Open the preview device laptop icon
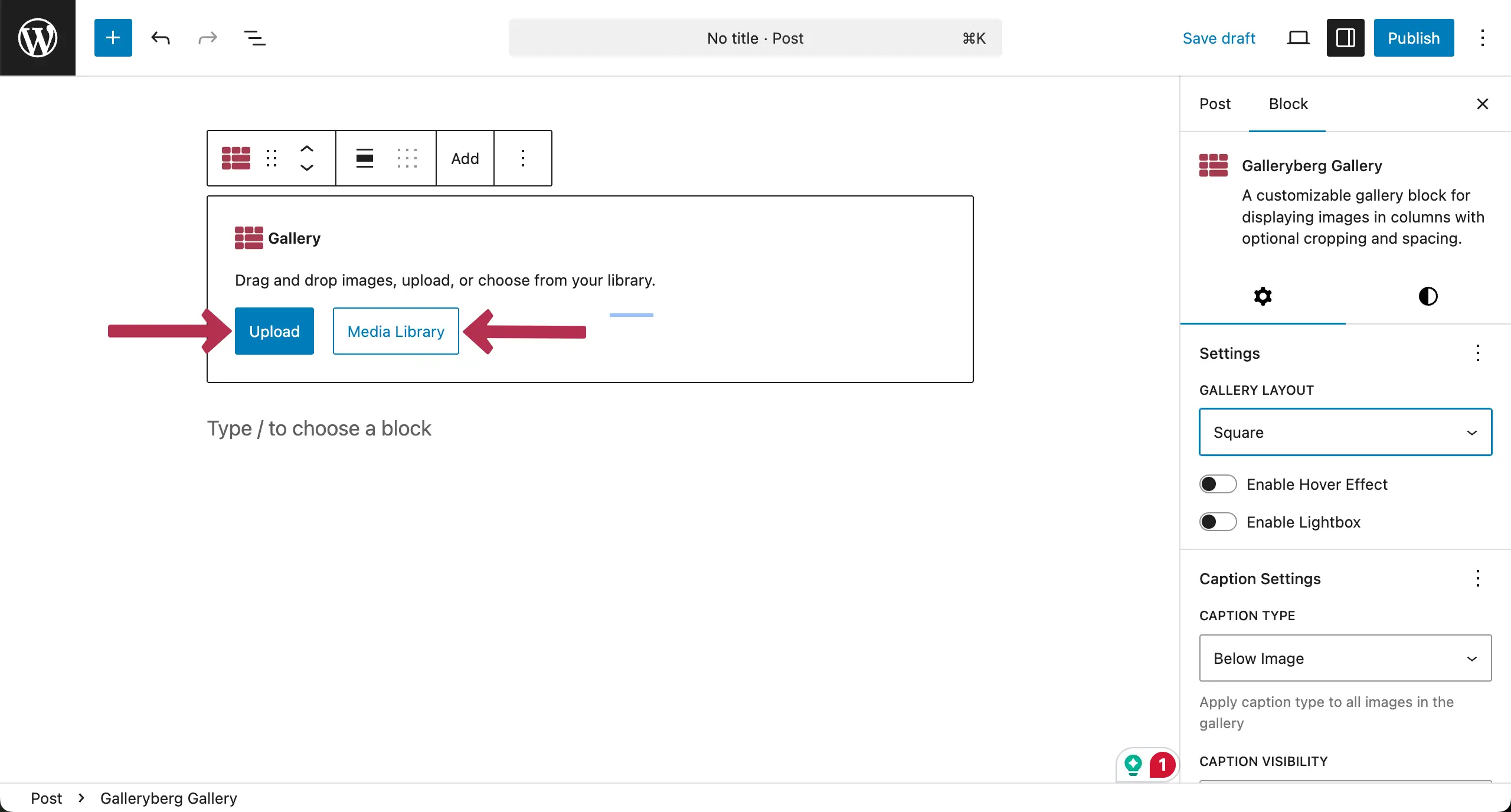The width and height of the screenshot is (1511, 812). click(1298, 38)
